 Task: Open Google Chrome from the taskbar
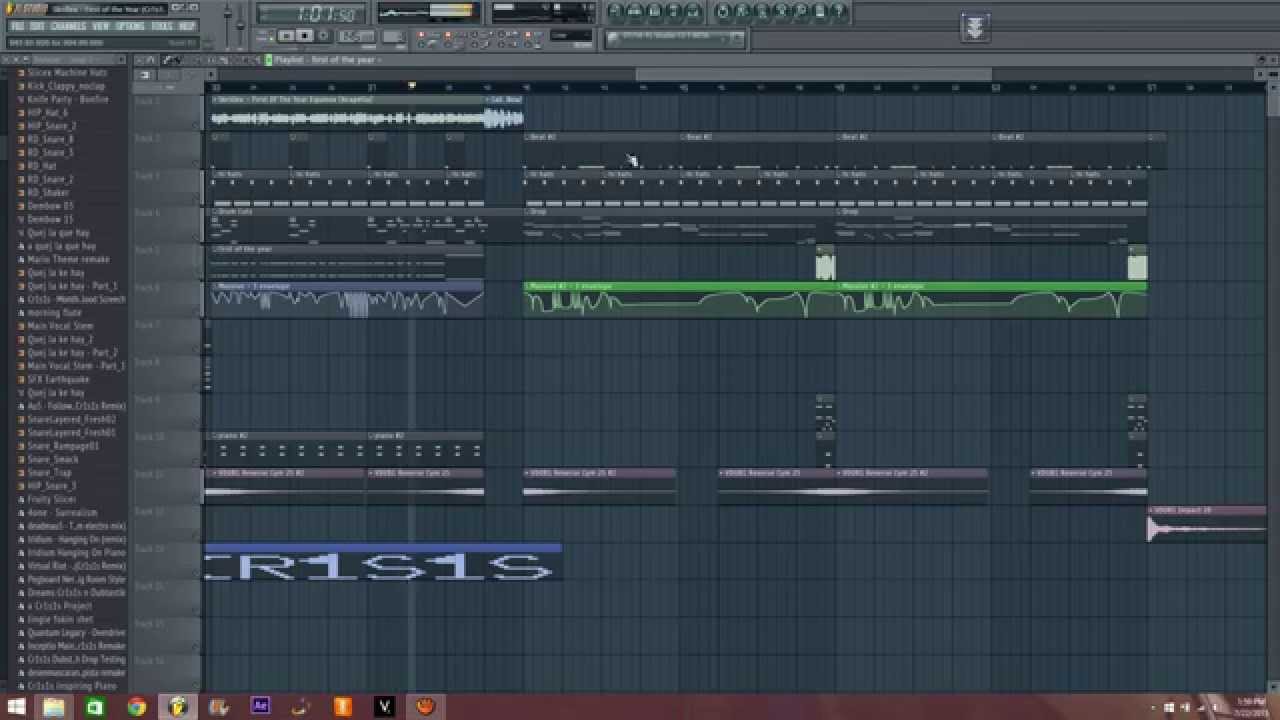pyautogui.click(x=136, y=707)
